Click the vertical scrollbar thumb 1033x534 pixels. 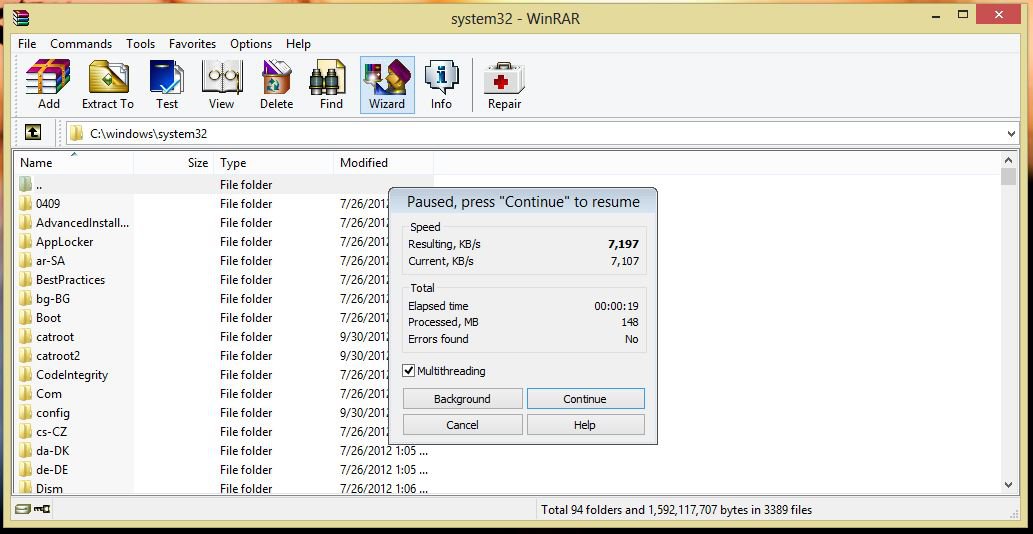tap(1008, 176)
